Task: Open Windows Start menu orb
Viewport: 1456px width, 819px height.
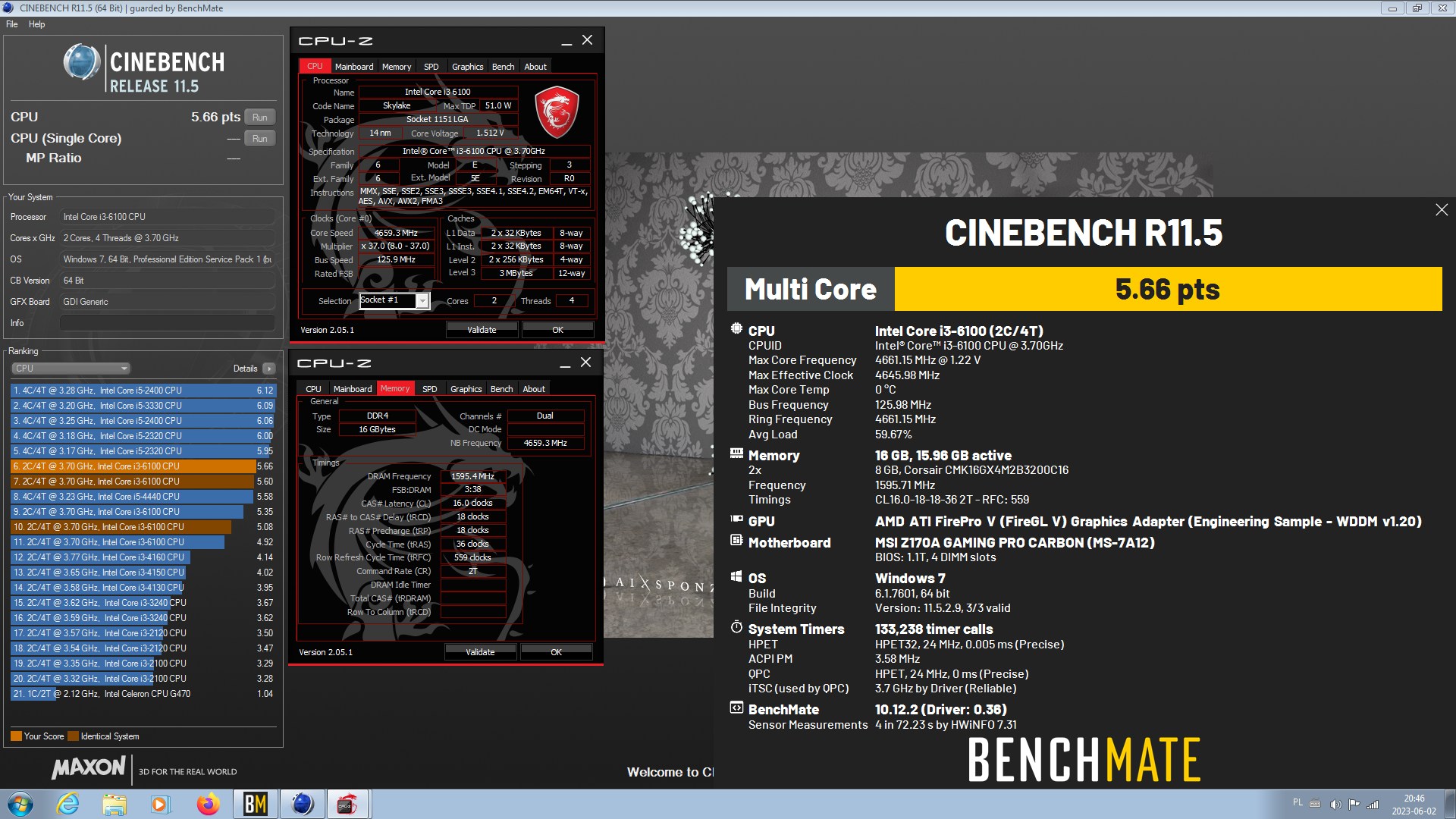Action: click(20, 804)
